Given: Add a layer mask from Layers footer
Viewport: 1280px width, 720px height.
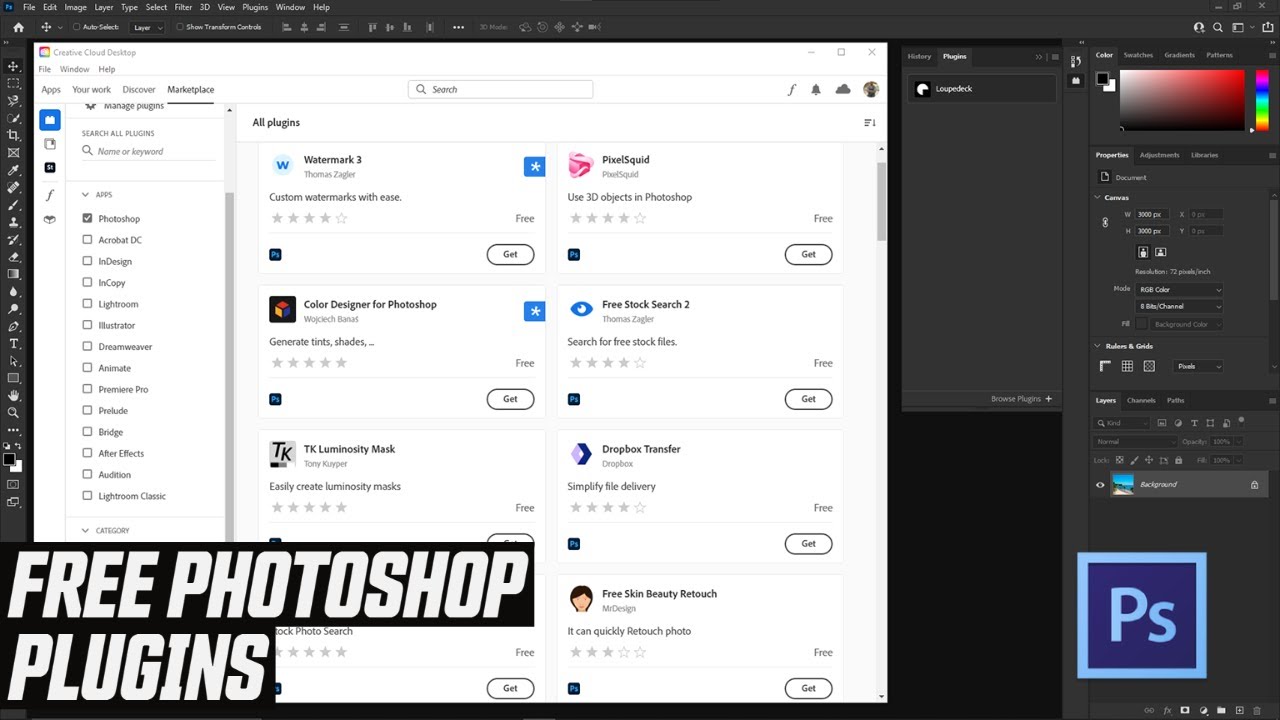Looking at the screenshot, I should [1185, 710].
